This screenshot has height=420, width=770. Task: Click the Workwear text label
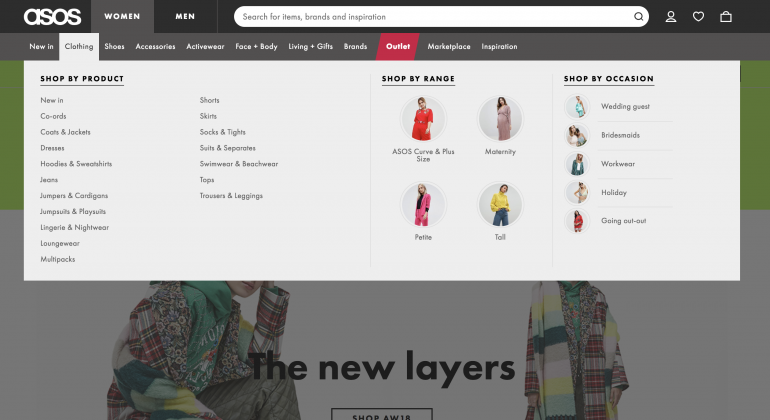coord(618,164)
